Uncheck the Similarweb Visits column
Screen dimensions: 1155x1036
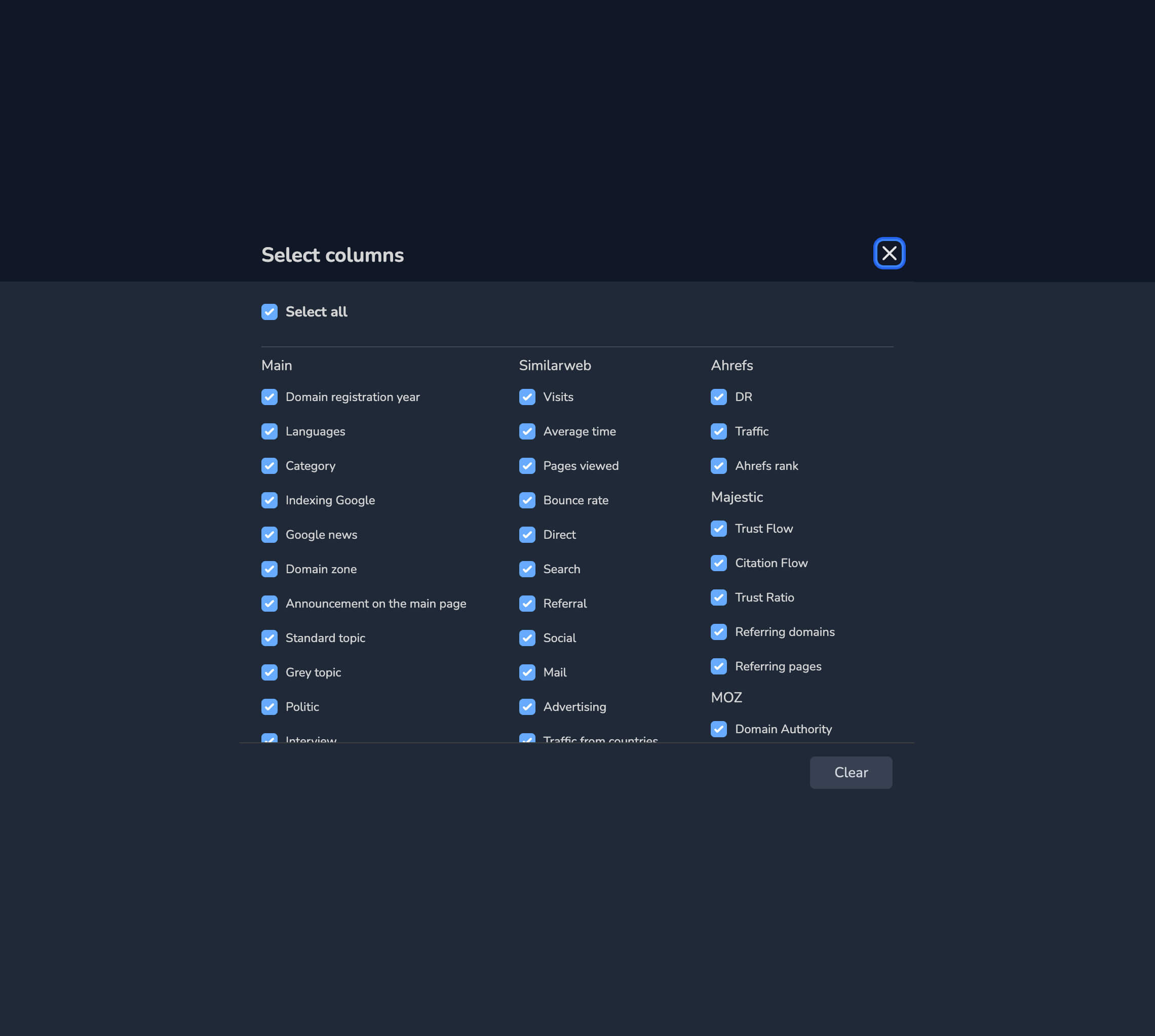527,397
